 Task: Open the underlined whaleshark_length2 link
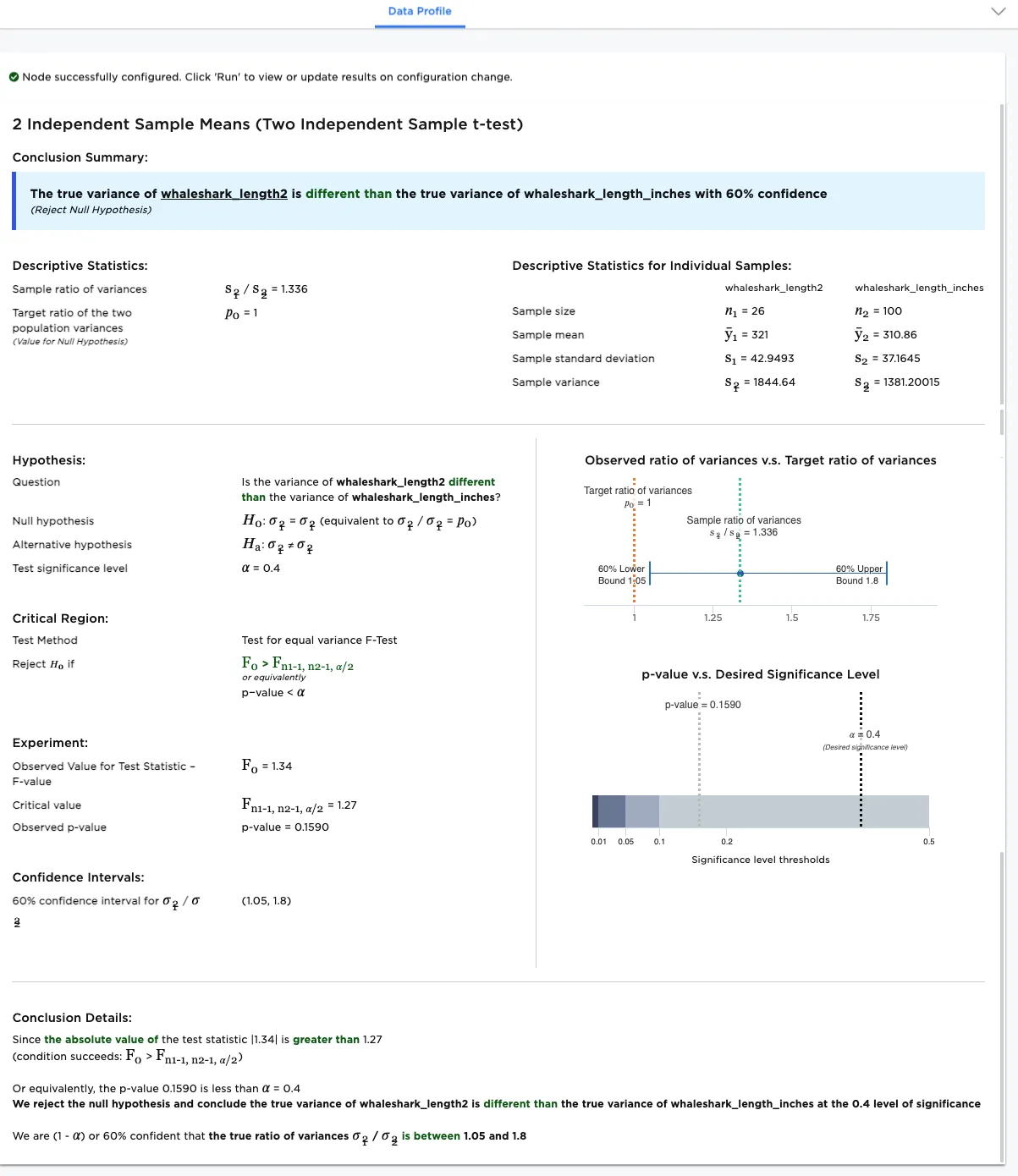224,194
